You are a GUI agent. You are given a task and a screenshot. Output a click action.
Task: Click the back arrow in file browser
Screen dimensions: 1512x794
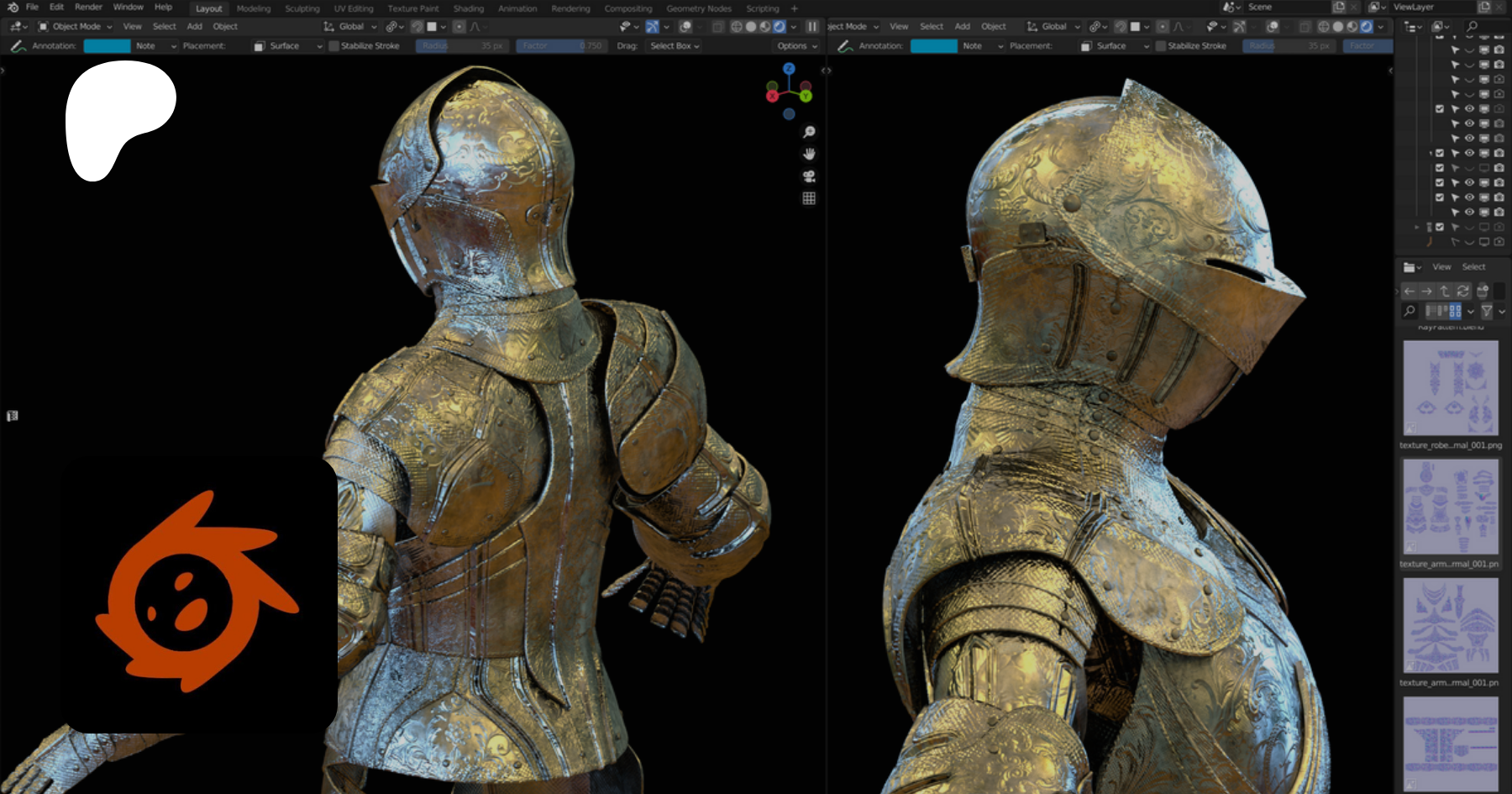pos(1409,291)
